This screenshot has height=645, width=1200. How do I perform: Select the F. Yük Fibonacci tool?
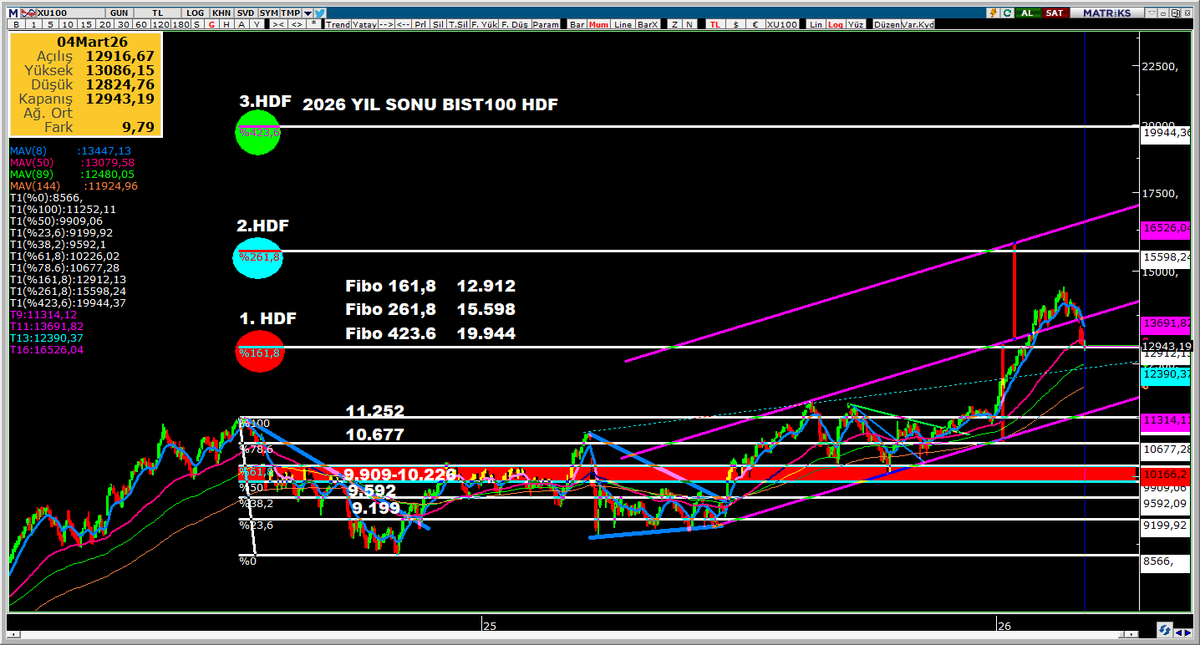pos(482,24)
